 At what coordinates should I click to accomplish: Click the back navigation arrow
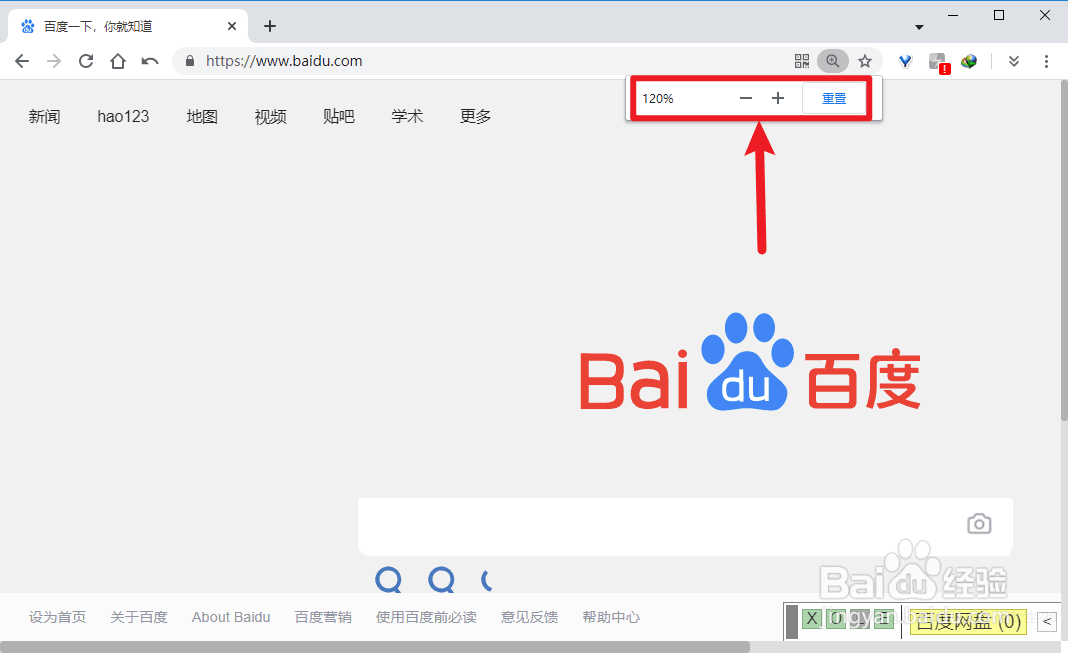[22, 61]
